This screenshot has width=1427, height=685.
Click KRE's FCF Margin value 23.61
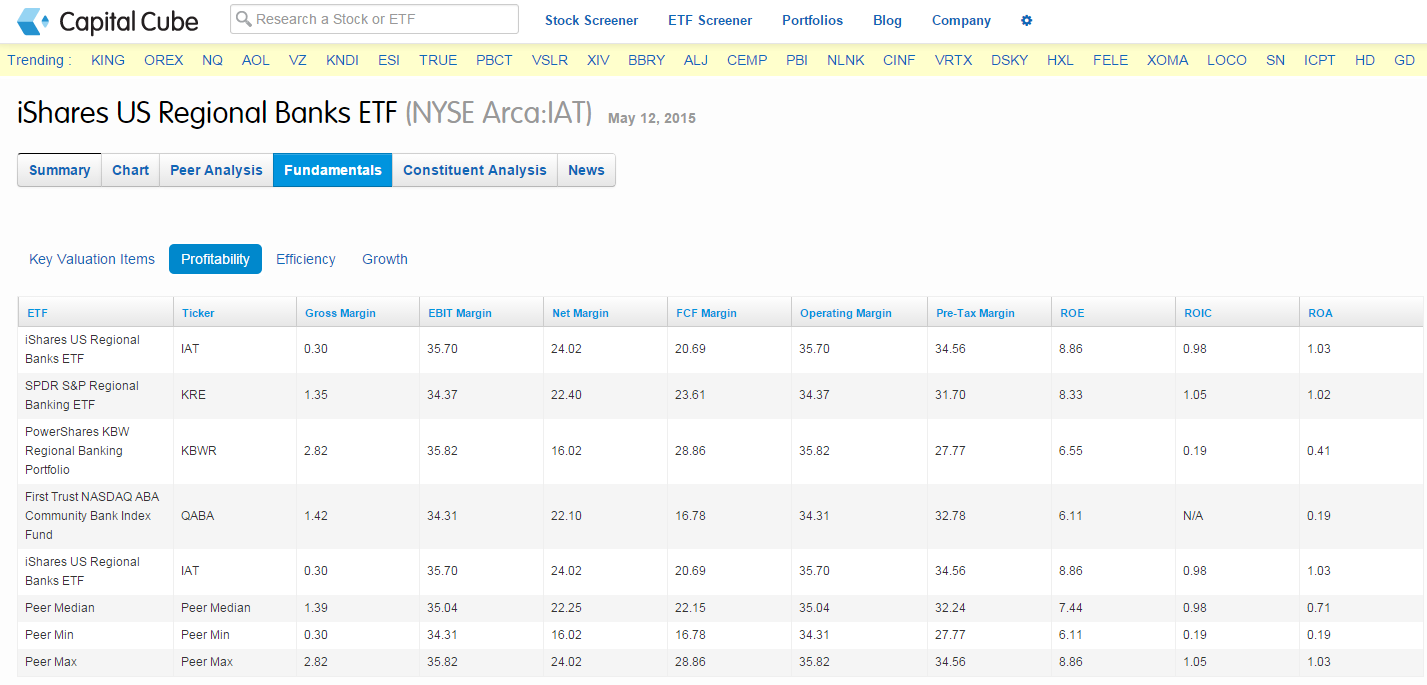691,395
